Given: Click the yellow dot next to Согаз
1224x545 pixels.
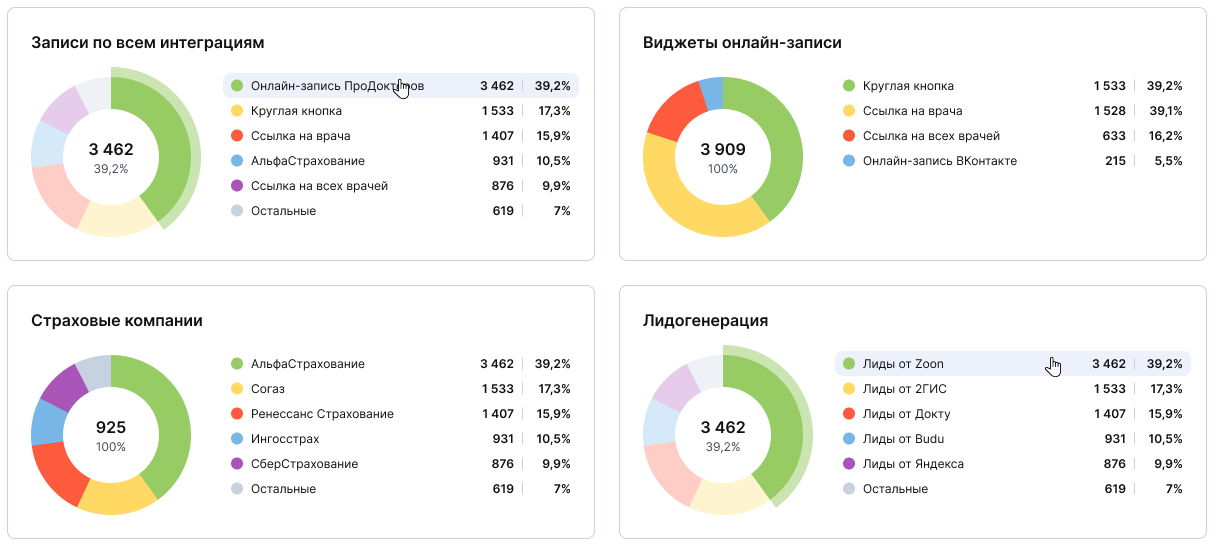Looking at the screenshot, I should [237, 389].
